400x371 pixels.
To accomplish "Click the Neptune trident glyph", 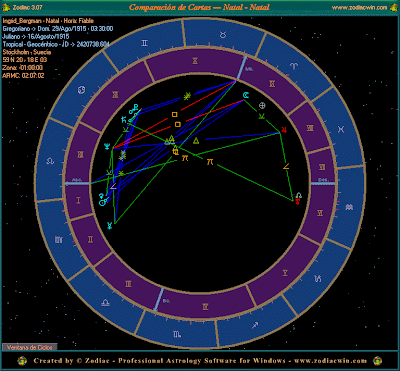I will point(107,146).
